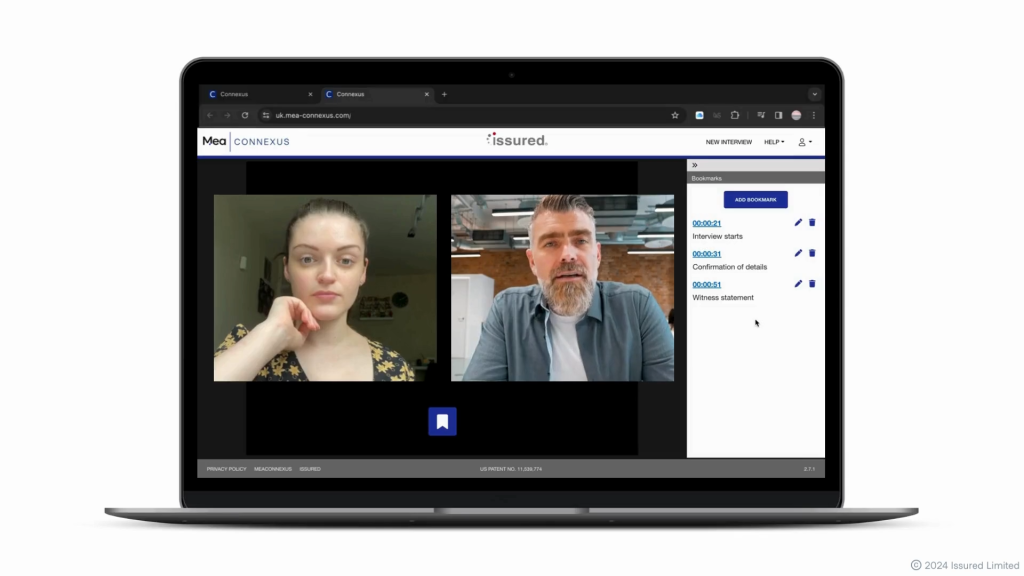Jump to timestamp 00:00:31
The height and width of the screenshot is (576, 1024).
tap(706, 254)
